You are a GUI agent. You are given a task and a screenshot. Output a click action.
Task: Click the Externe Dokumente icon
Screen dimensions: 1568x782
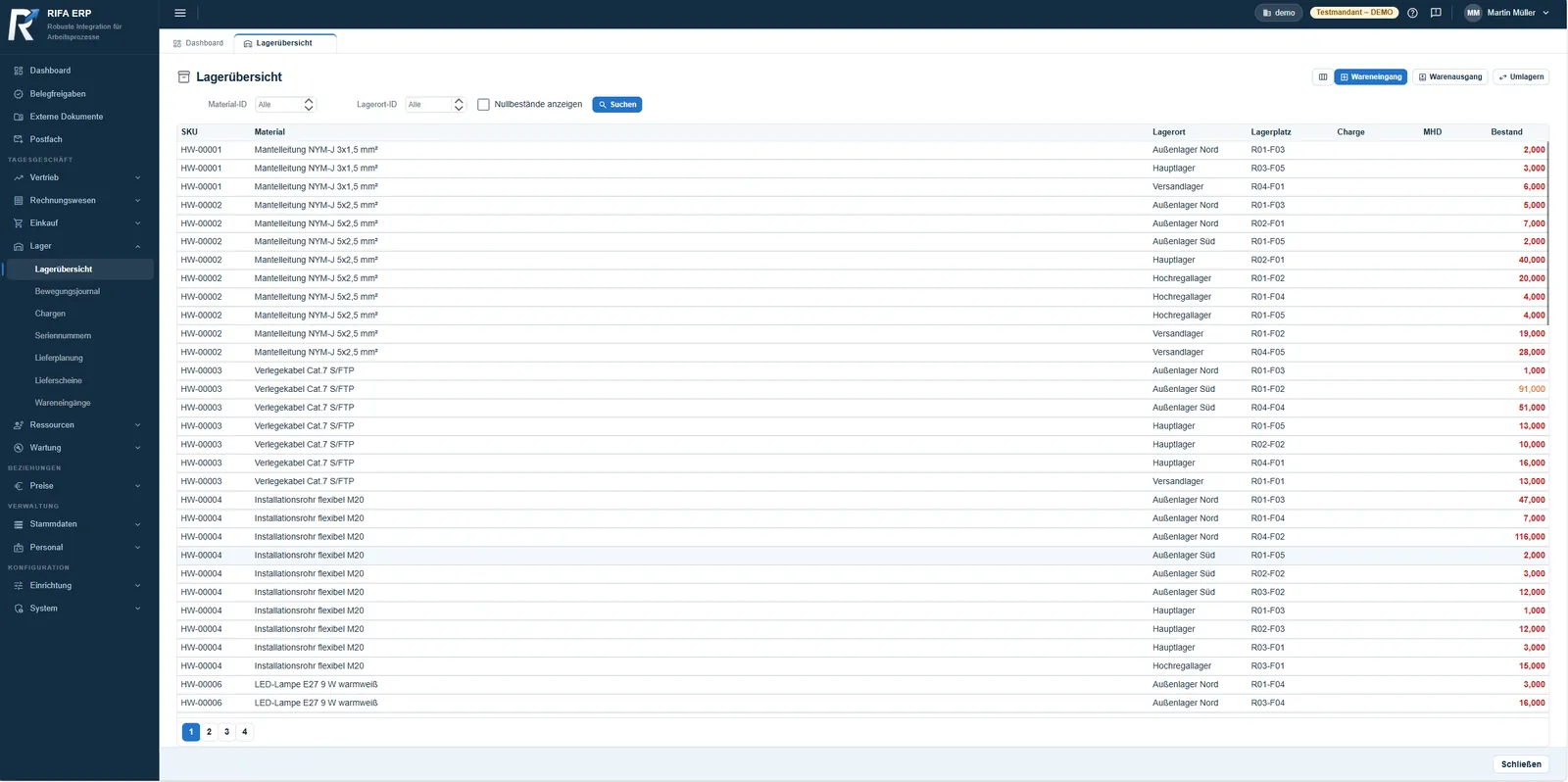pyautogui.click(x=18, y=117)
